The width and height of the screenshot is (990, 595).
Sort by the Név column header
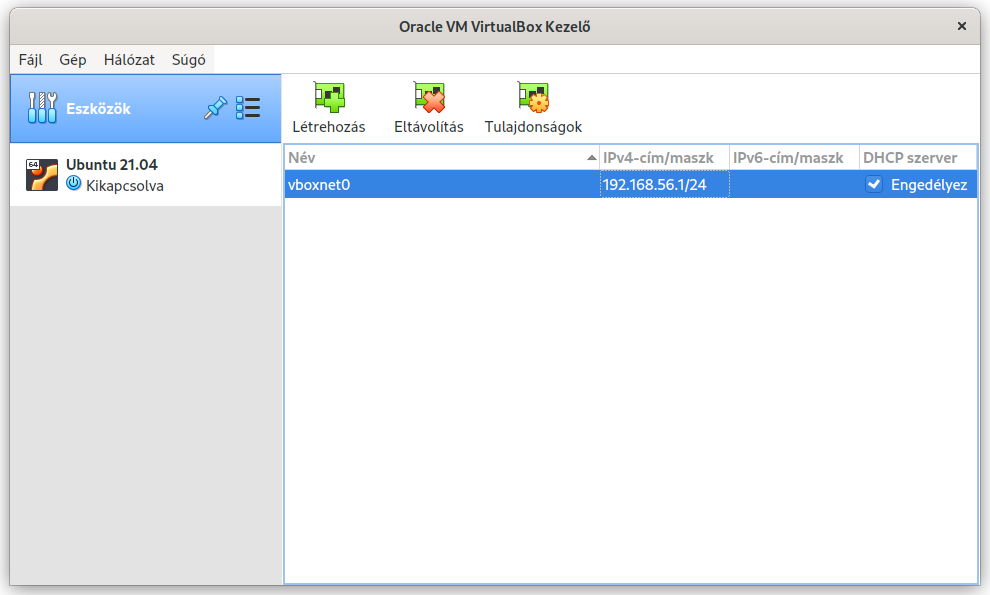[x=442, y=158]
